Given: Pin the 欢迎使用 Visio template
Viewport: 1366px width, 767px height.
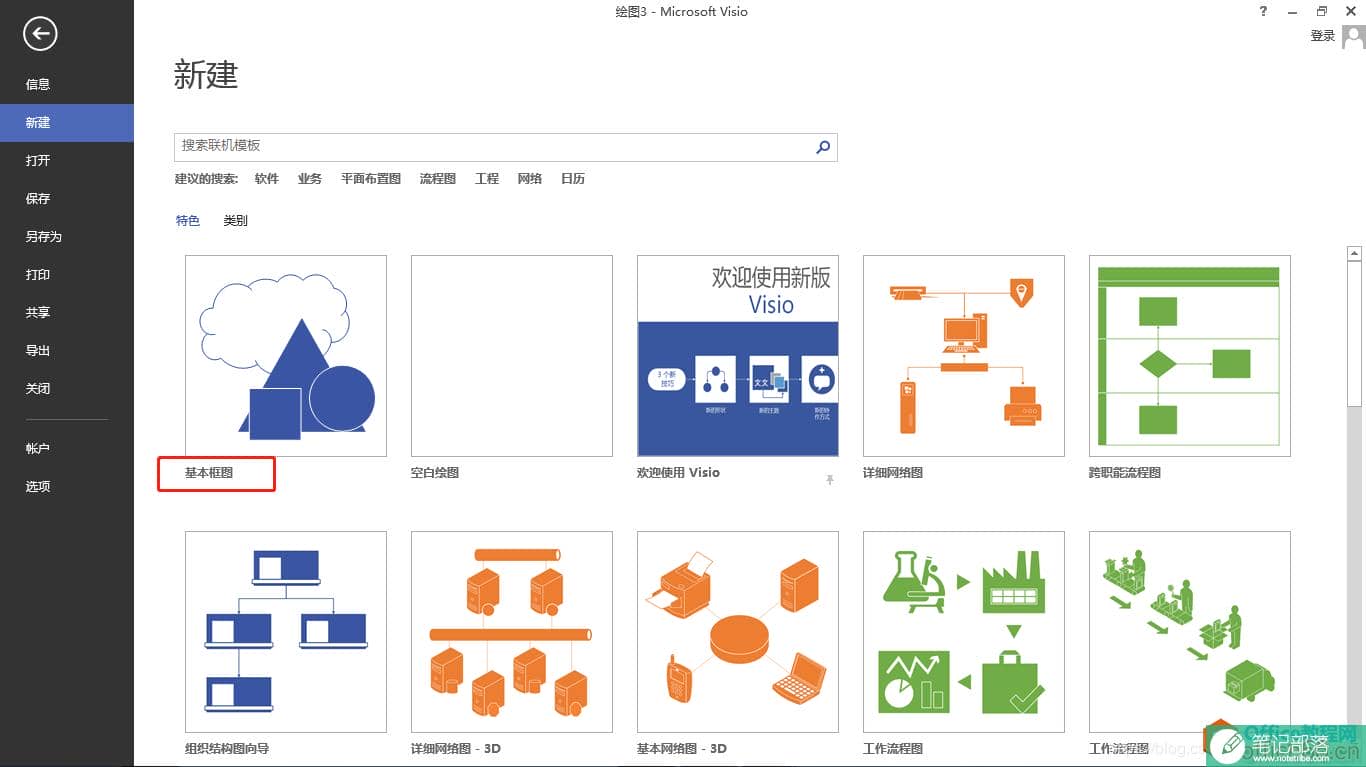Looking at the screenshot, I should tap(829, 480).
